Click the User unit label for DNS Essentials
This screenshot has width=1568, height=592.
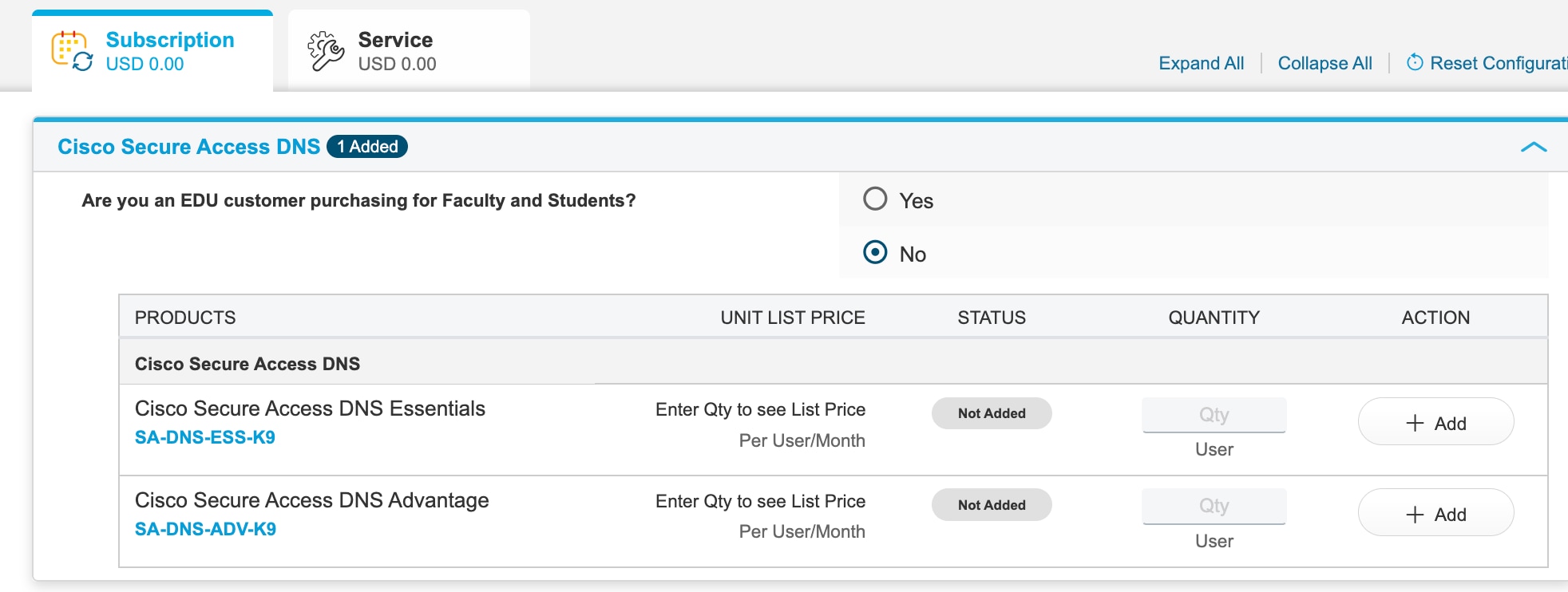point(1214,449)
